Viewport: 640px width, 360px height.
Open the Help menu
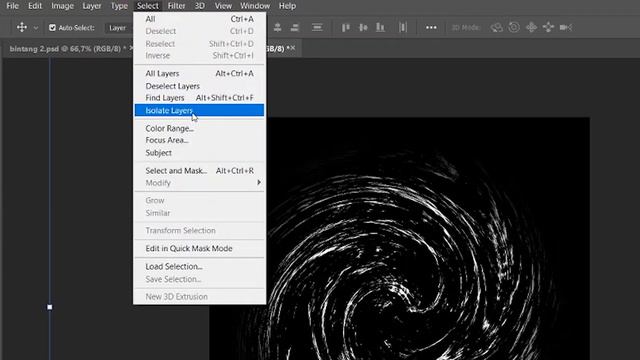287,6
